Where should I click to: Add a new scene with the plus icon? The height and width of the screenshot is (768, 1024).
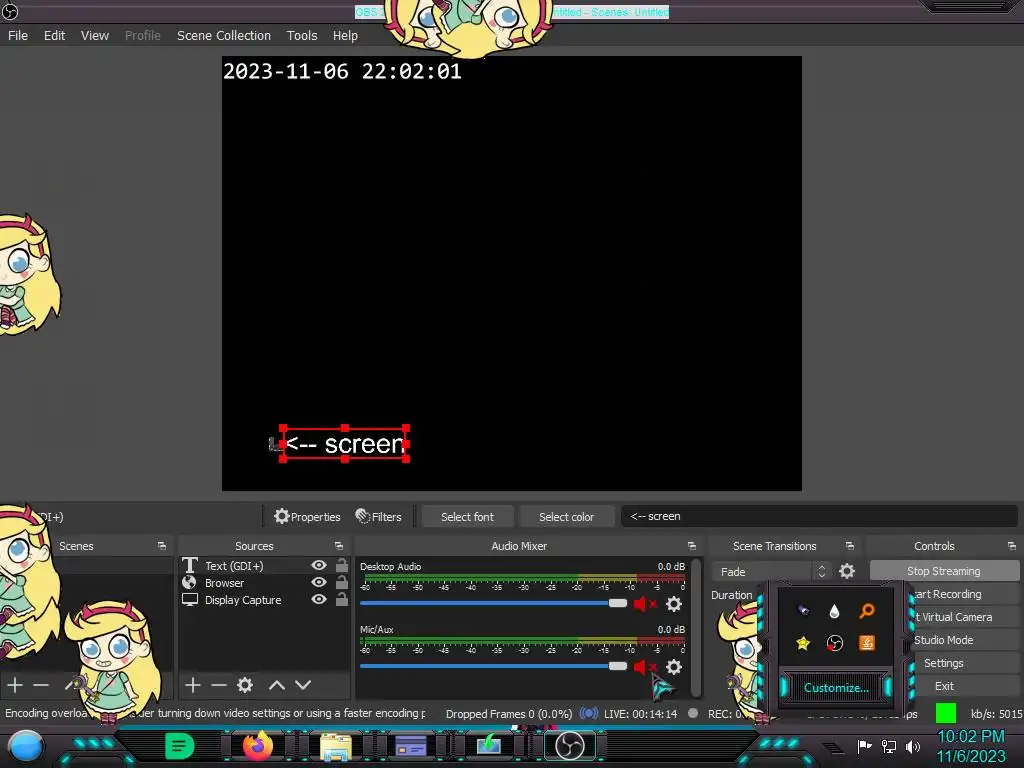[15, 685]
